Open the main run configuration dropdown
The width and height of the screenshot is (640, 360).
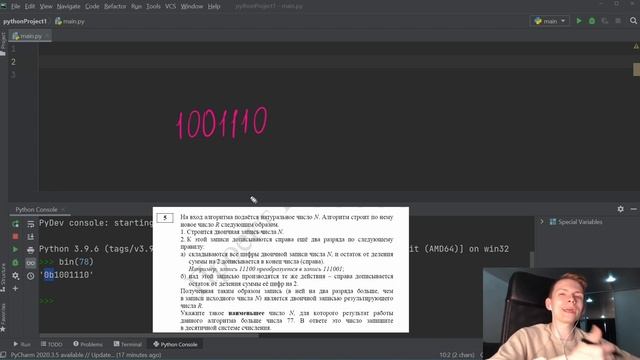pyautogui.click(x=550, y=21)
